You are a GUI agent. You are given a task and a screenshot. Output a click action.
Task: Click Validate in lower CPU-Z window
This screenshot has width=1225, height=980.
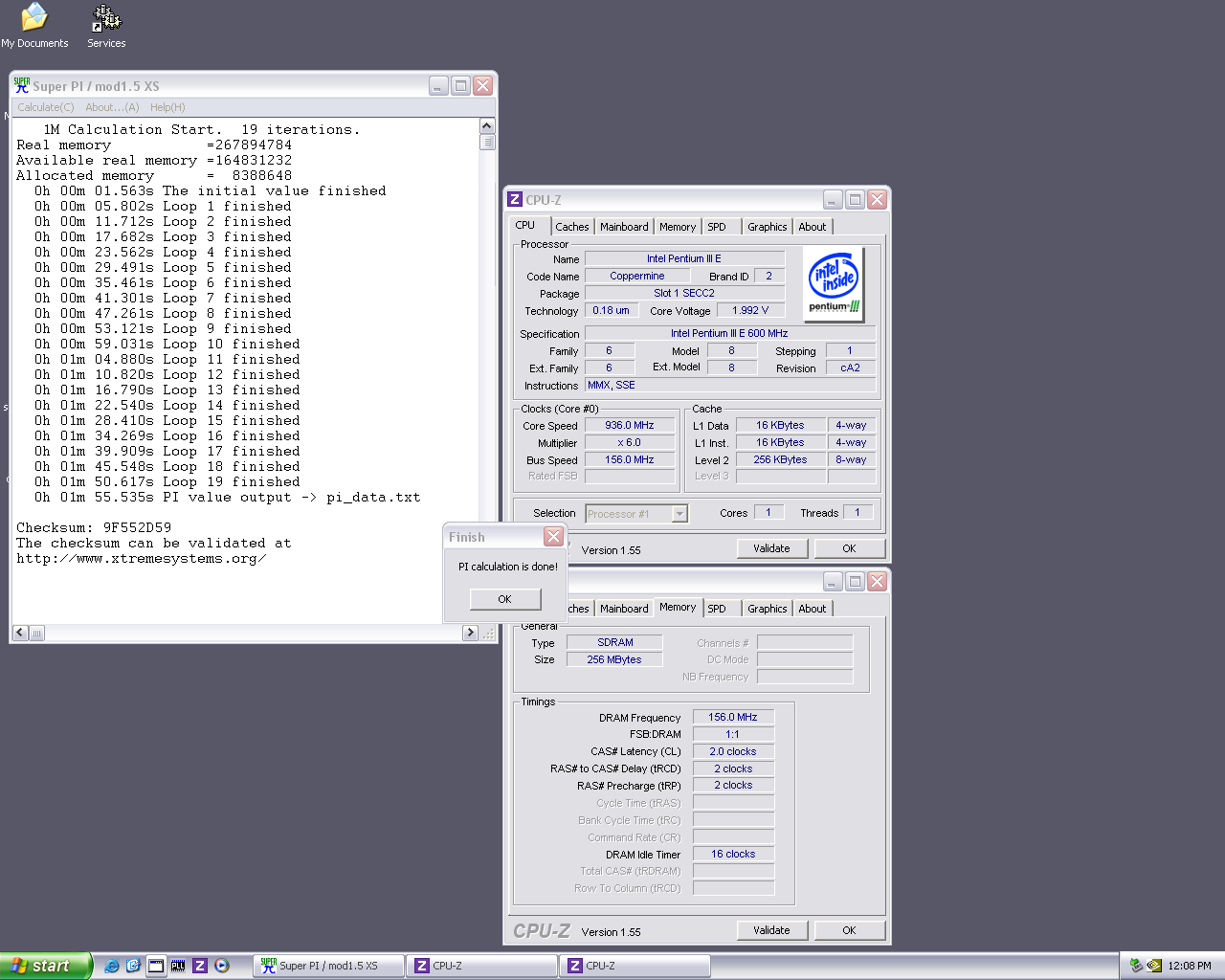771,930
